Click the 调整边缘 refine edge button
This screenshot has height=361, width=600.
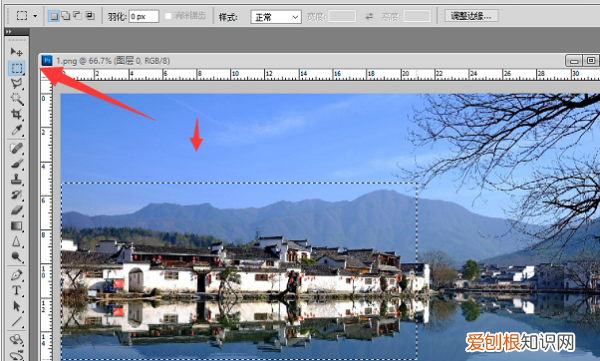coord(471,16)
